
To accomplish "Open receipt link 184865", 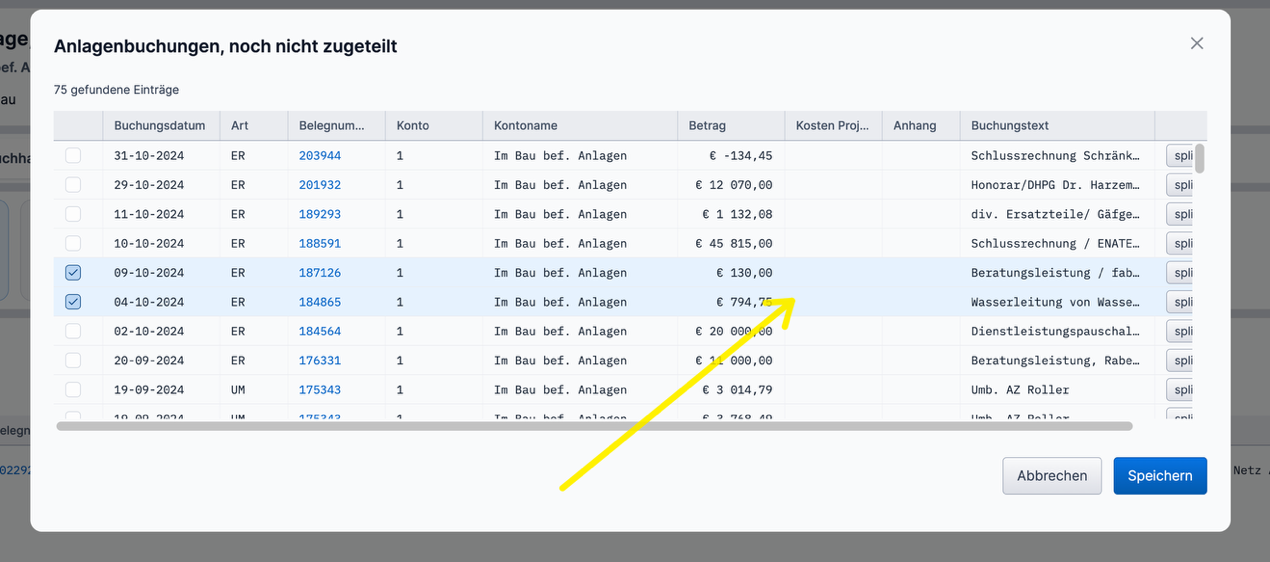I will click(320, 302).
